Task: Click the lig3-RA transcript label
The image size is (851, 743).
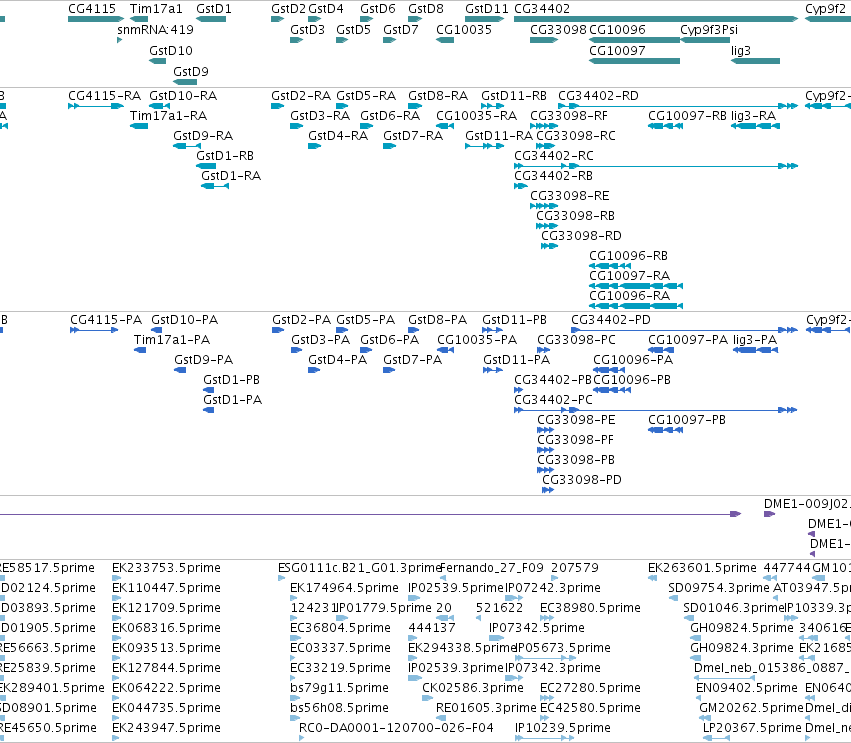Action: tap(753, 116)
